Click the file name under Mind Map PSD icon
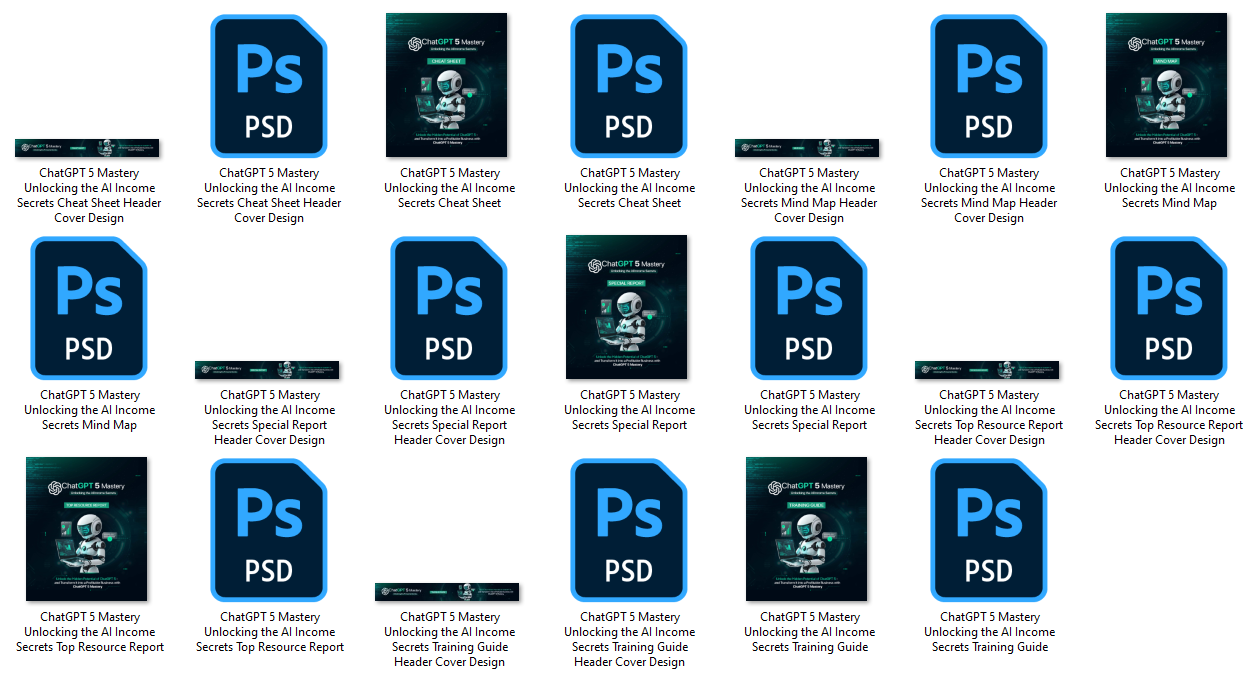 90,410
